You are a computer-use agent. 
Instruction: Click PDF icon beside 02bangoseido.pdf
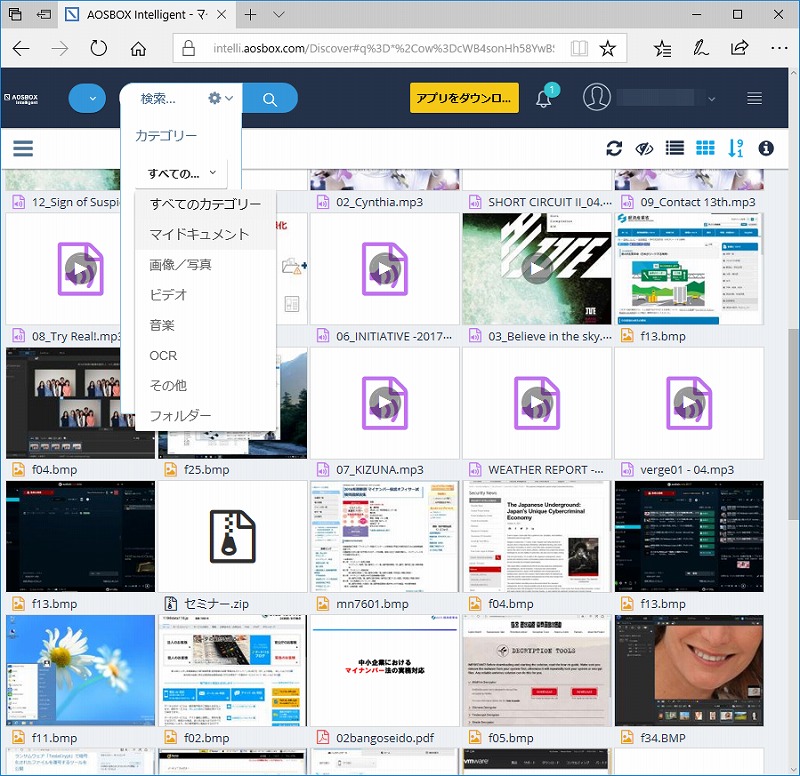pos(322,737)
